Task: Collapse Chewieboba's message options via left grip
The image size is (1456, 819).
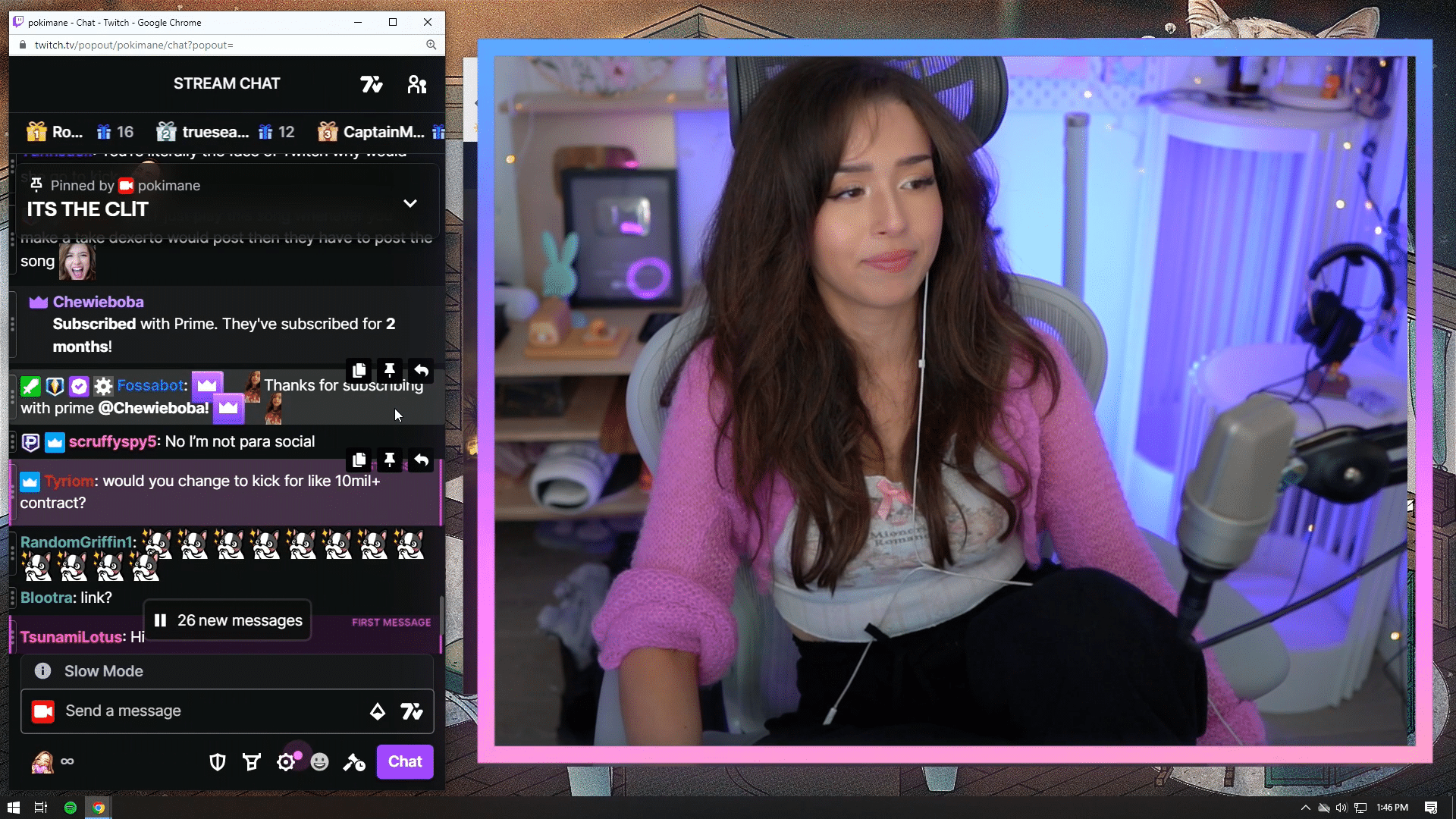Action: tap(13, 325)
